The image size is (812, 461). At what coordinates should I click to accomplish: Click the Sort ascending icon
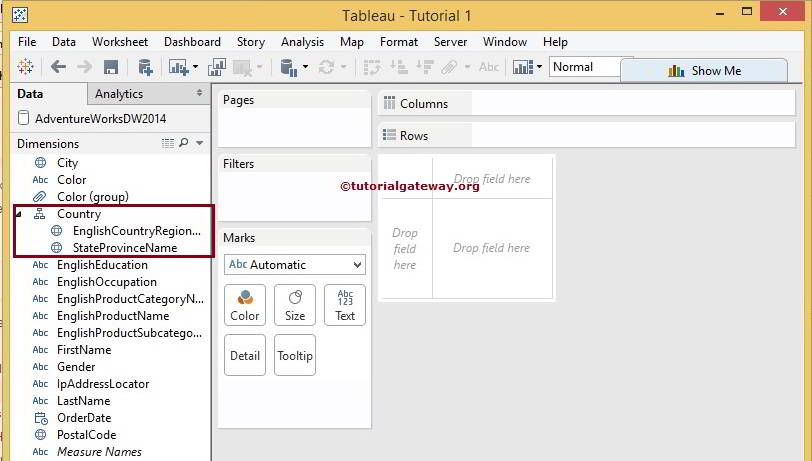(x=399, y=67)
